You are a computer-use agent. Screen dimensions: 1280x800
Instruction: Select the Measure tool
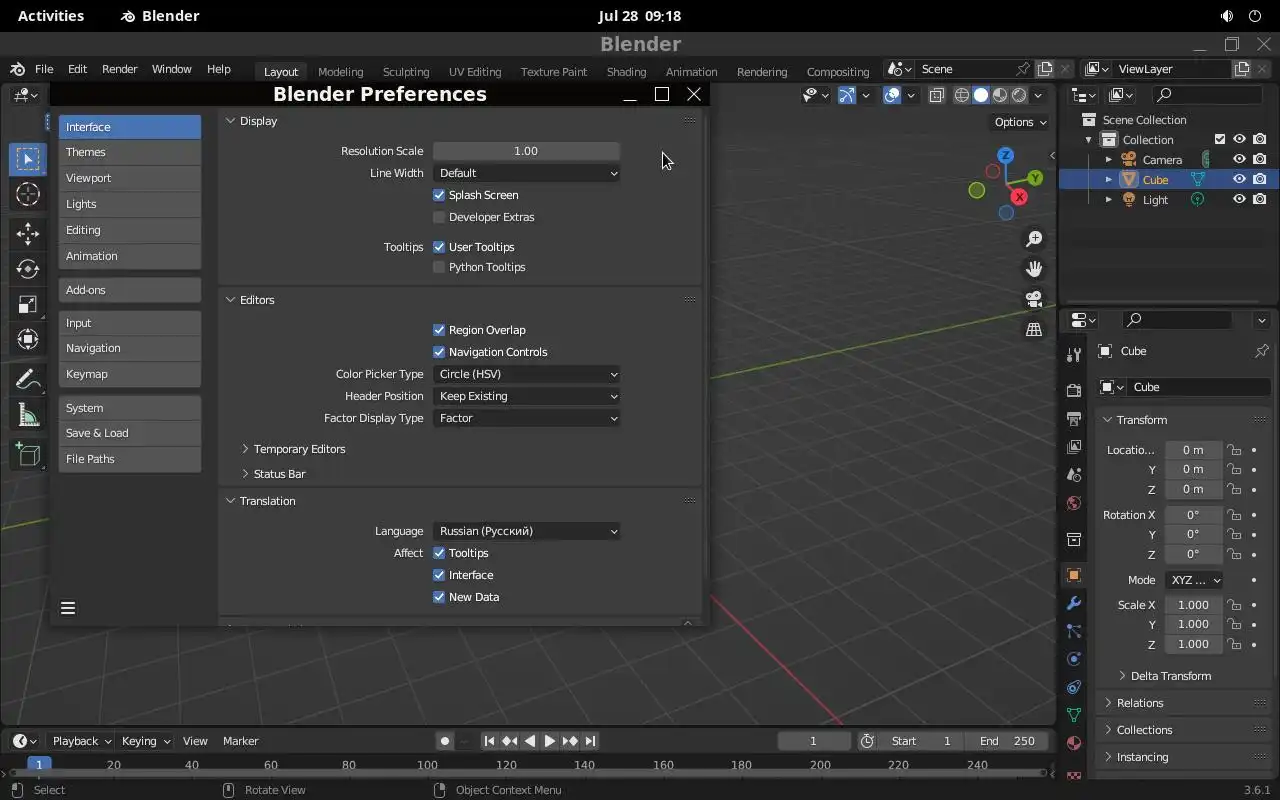click(x=27, y=415)
